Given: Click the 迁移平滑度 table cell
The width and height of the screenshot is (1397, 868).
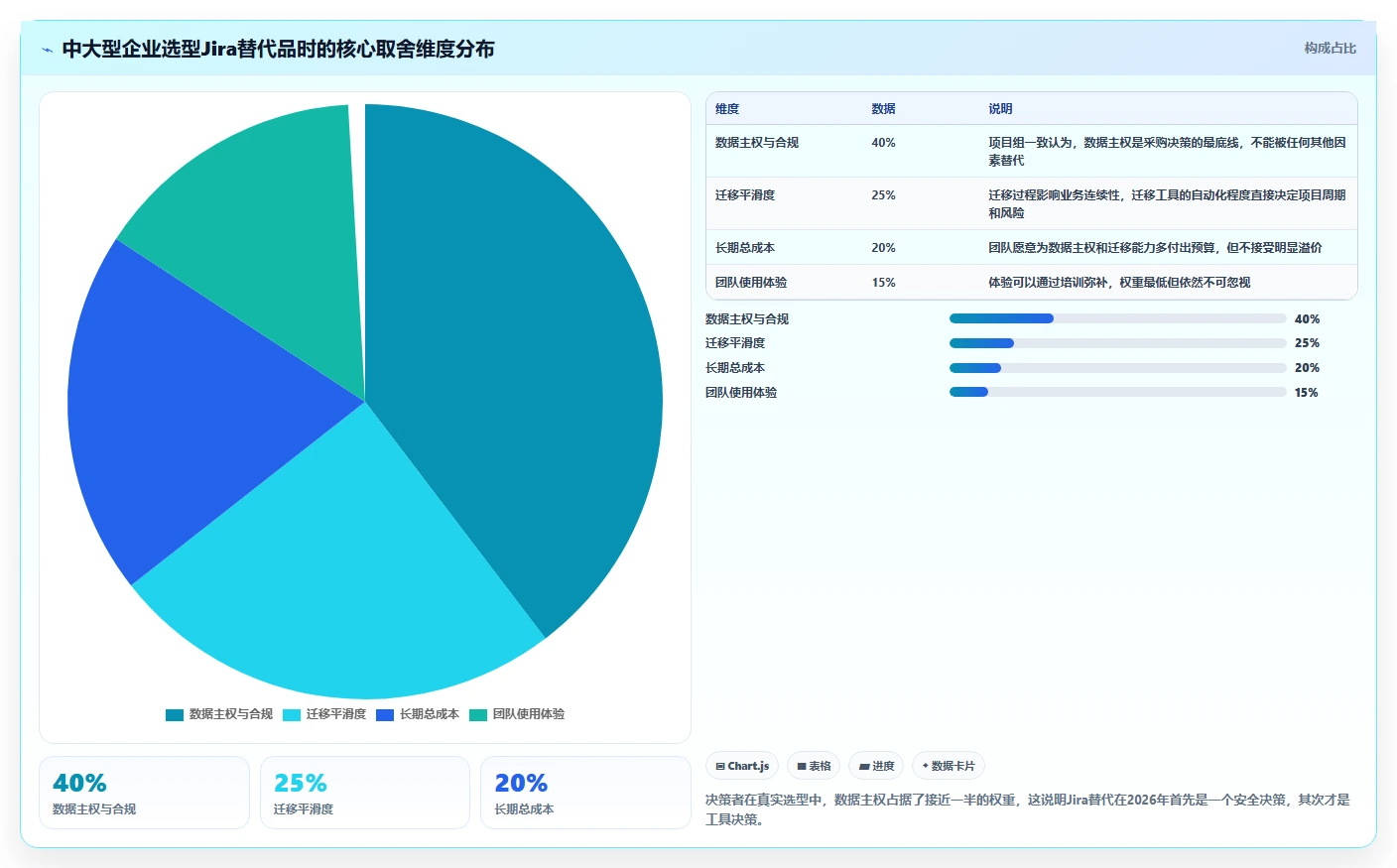Looking at the screenshot, I should 745,195.
